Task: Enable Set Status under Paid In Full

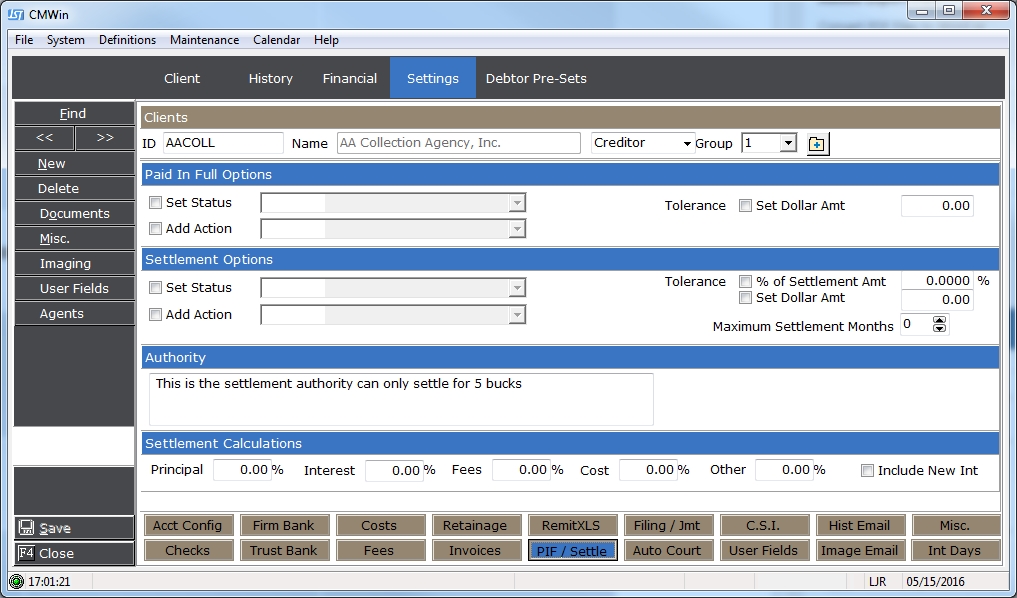Action: click(155, 203)
